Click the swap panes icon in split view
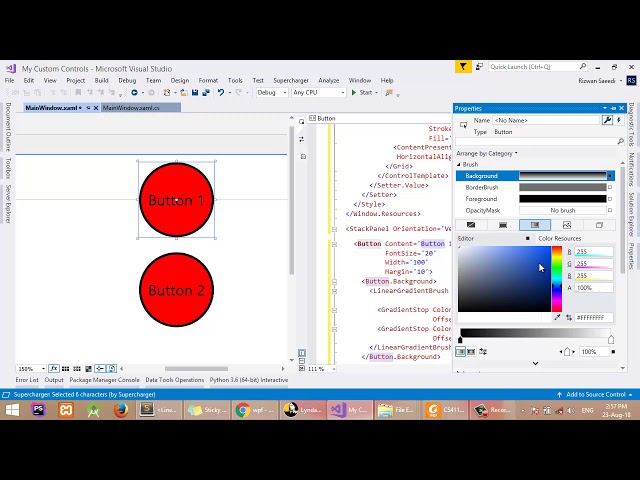This screenshot has width=640, height=480. coord(302,139)
